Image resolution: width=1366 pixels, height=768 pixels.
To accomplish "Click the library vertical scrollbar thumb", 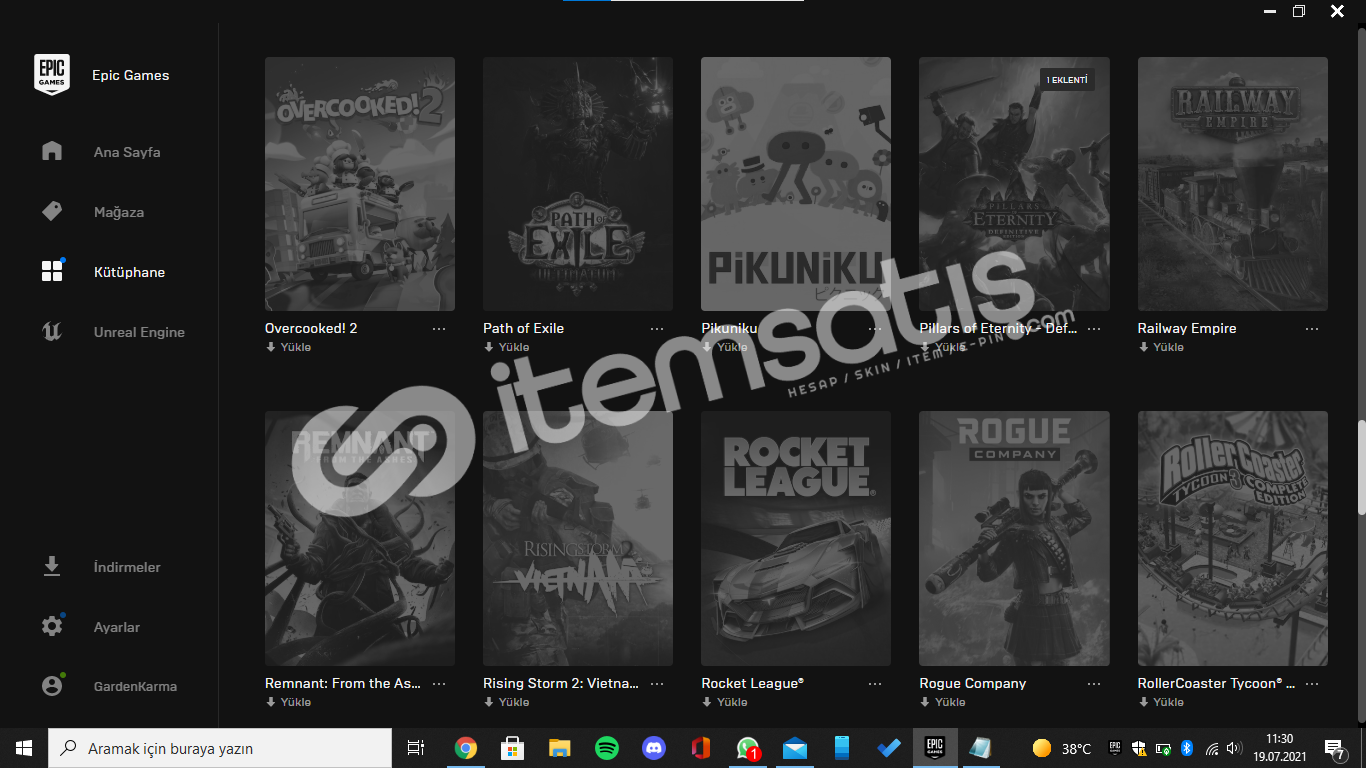I will click(x=1360, y=468).
